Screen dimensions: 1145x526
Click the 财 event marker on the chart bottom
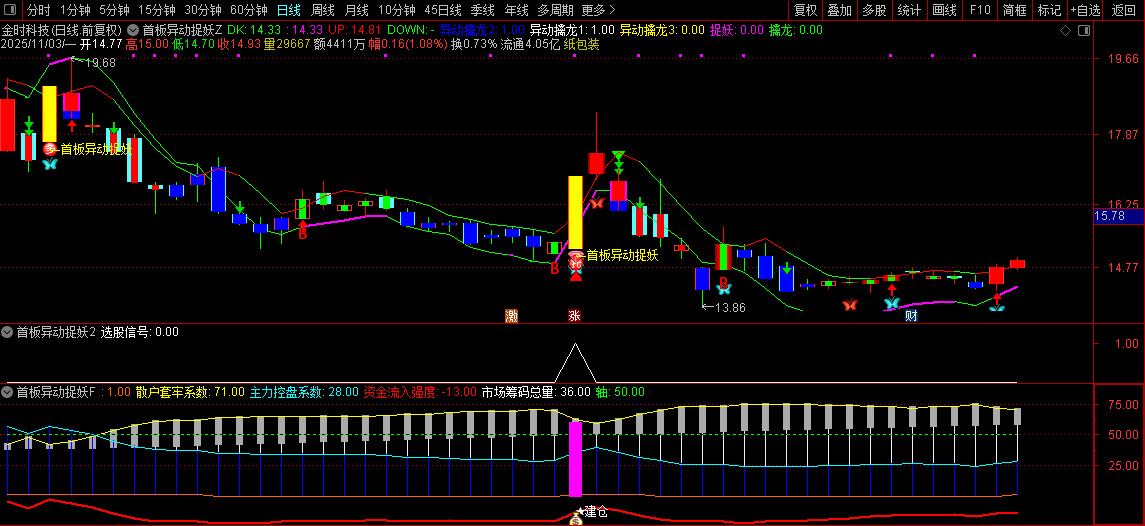911,316
